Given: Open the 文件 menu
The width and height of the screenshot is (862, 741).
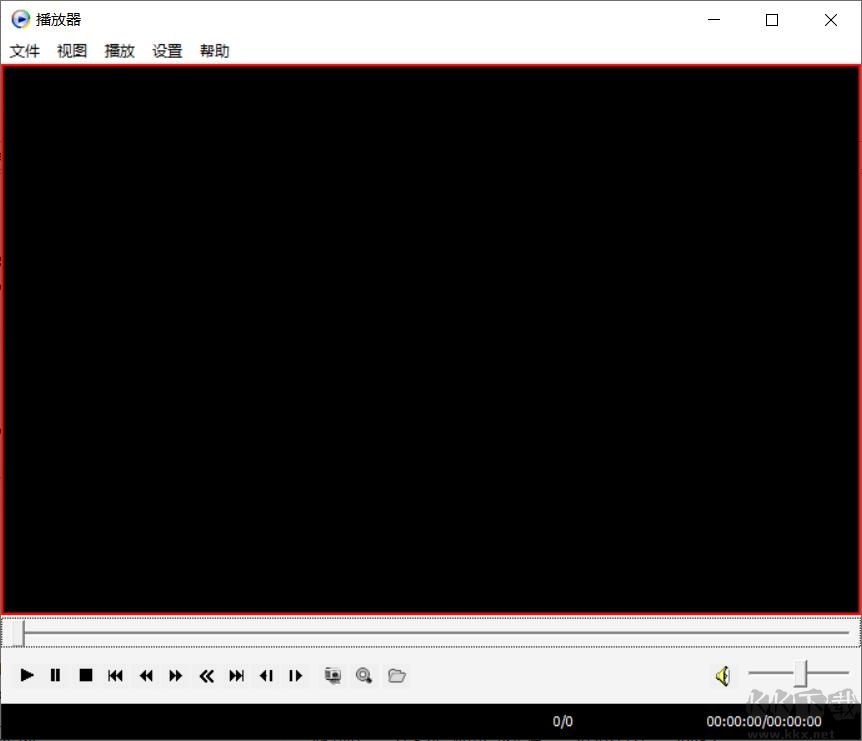Looking at the screenshot, I should pyautogui.click(x=24, y=51).
